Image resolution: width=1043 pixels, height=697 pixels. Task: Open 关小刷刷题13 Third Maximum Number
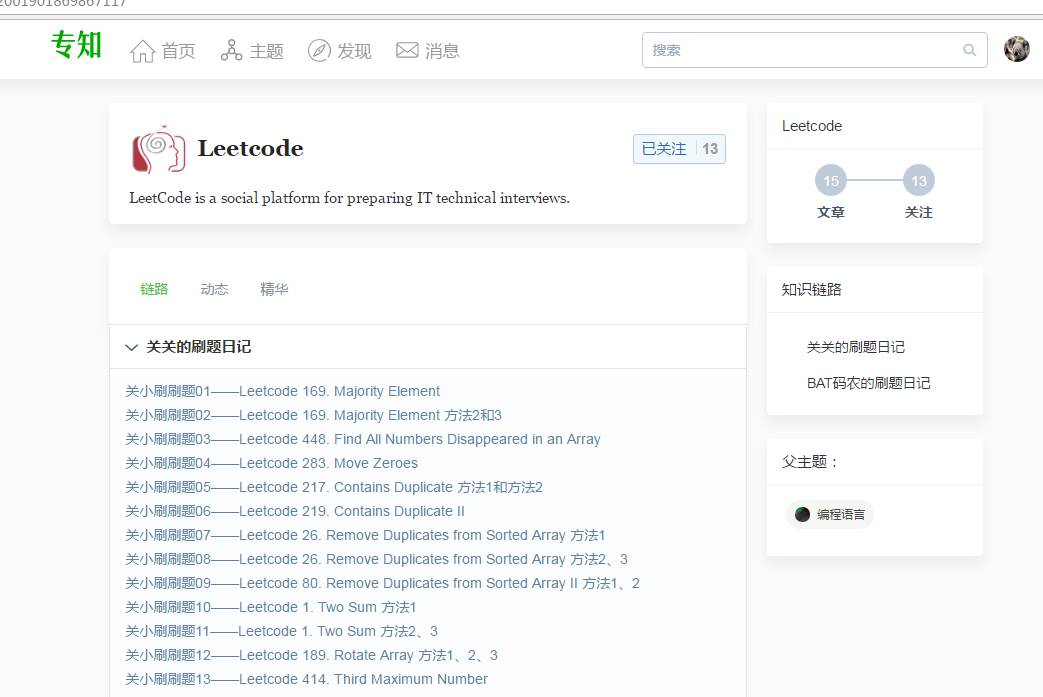[x=307, y=679]
